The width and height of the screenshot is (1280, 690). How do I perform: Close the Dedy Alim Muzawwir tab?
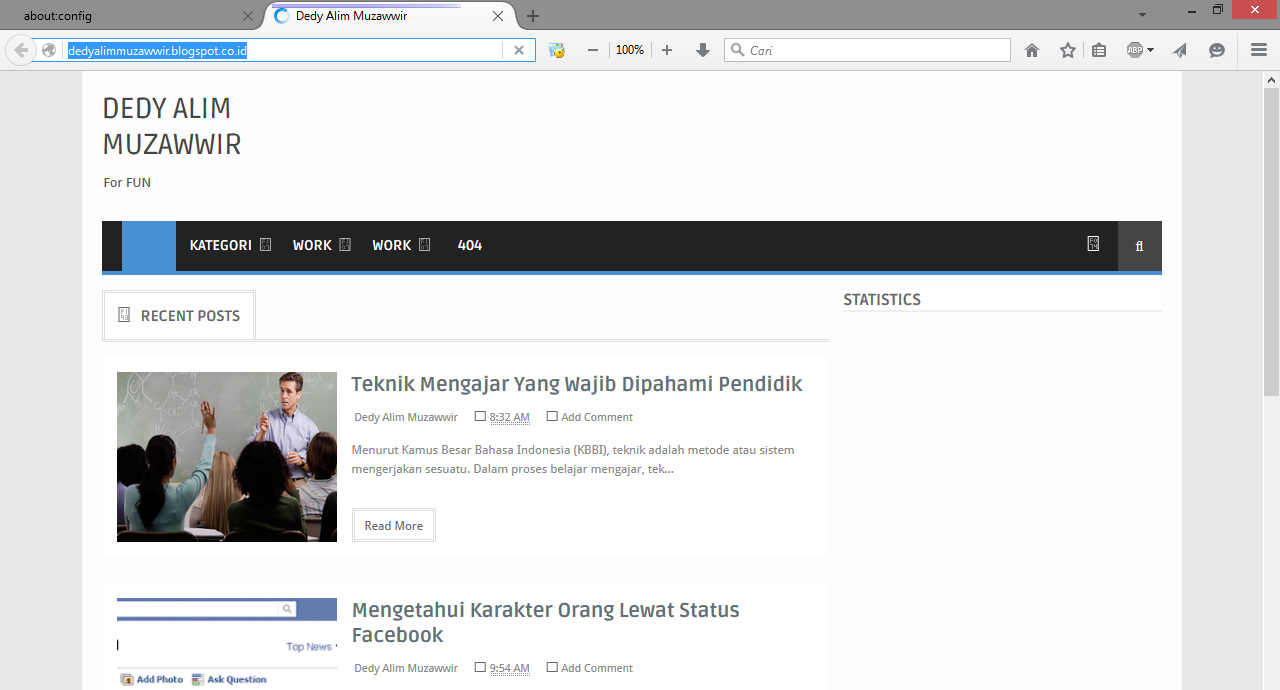click(499, 16)
